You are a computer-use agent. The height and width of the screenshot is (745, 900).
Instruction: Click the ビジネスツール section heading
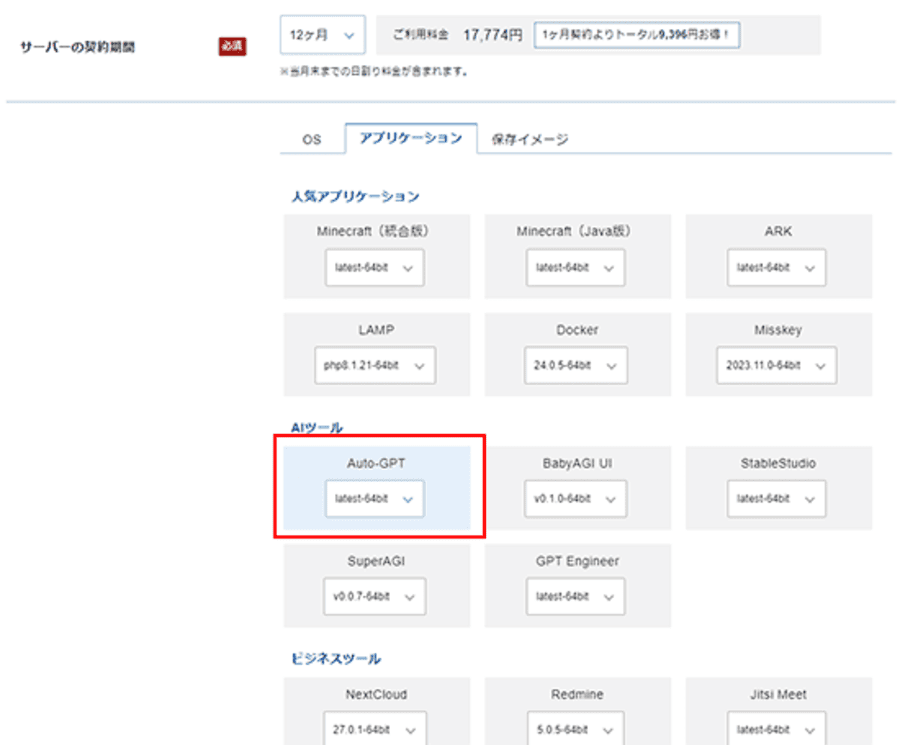click(336, 658)
